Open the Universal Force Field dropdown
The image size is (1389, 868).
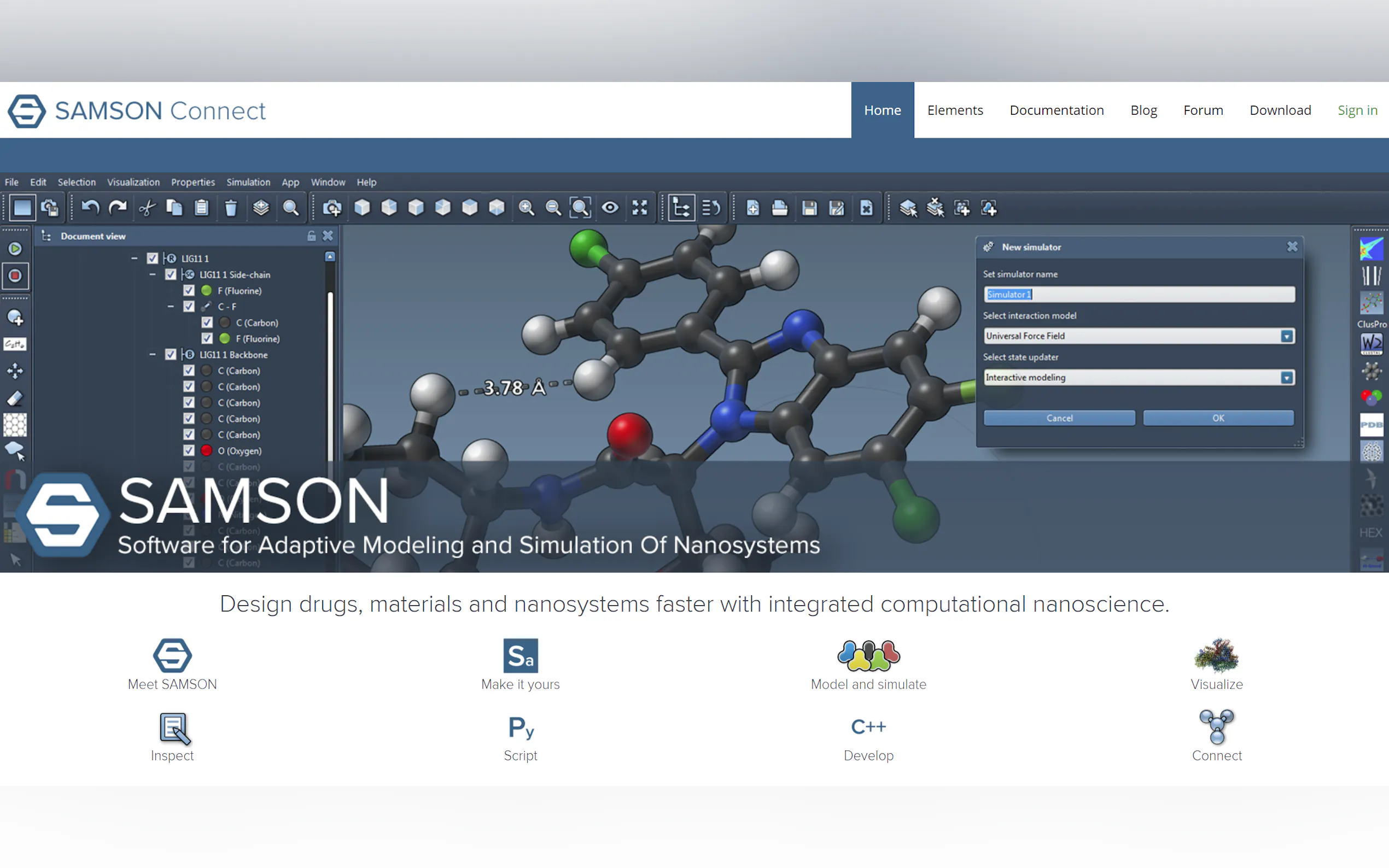[1286, 336]
